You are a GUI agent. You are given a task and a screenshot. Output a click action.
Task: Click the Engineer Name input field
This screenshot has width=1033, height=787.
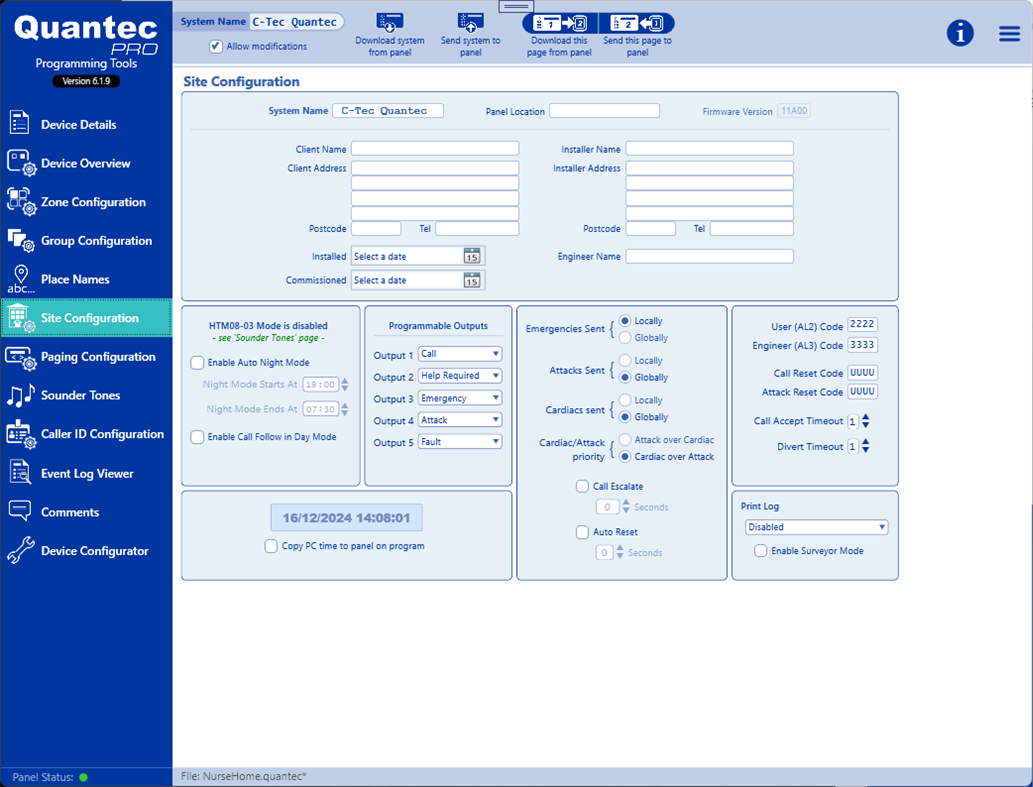tap(710, 256)
